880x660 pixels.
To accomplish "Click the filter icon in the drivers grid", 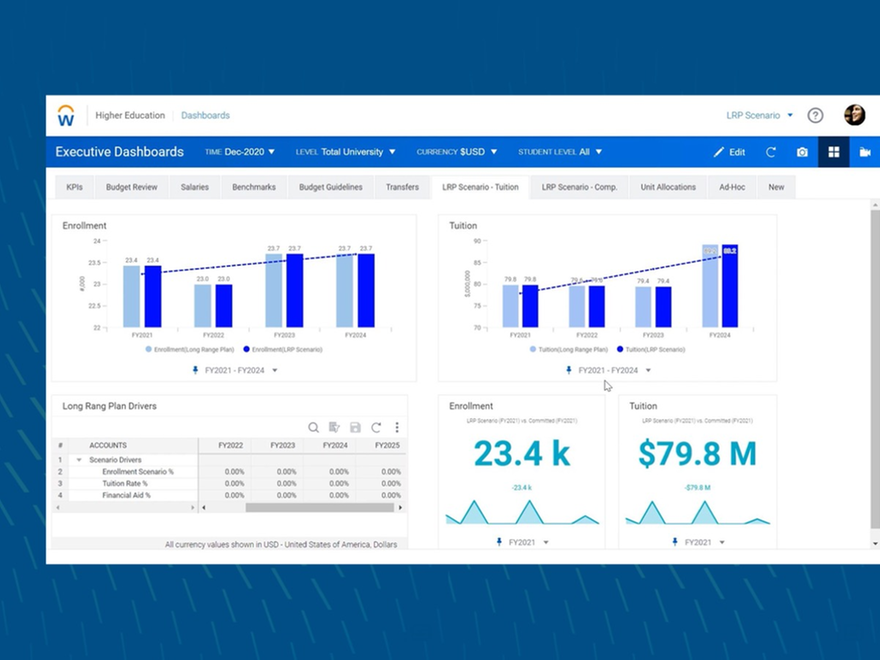I will pos(335,427).
